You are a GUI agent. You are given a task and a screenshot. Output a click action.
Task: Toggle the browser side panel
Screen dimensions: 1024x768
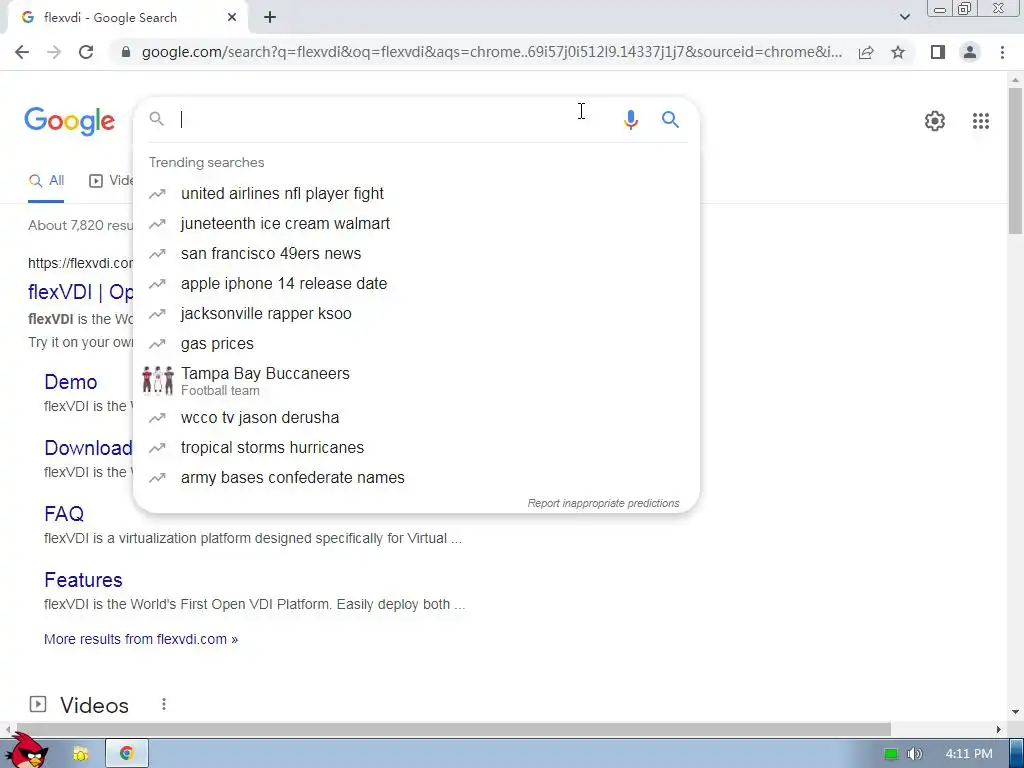tap(938, 52)
